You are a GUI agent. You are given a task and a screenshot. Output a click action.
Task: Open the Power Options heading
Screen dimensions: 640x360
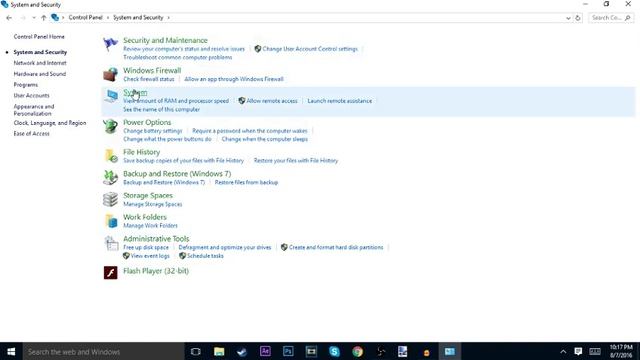pyautogui.click(x=147, y=122)
